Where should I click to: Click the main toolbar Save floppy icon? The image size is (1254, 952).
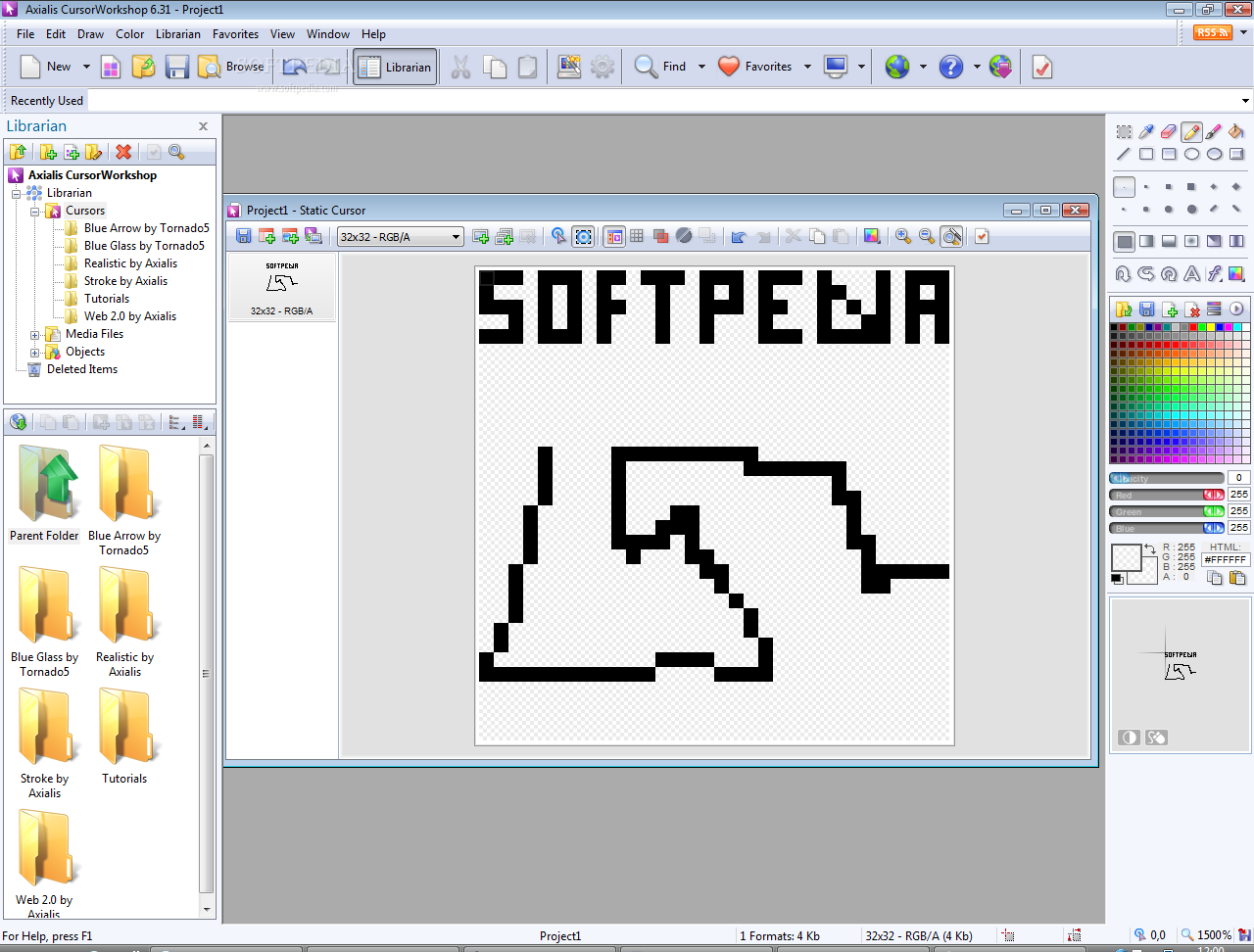(x=176, y=67)
